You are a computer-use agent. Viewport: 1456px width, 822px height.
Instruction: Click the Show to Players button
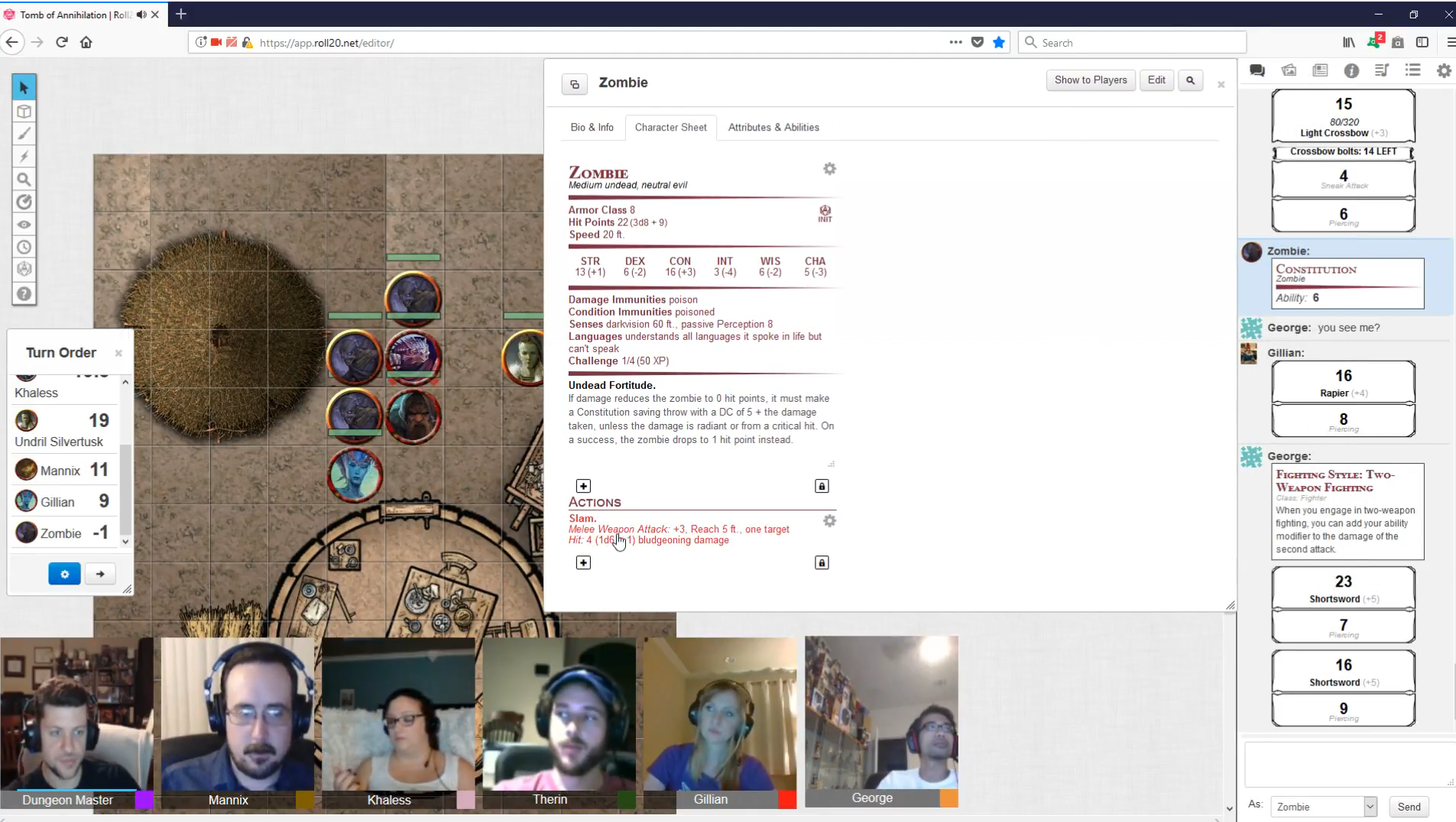pos(1090,80)
